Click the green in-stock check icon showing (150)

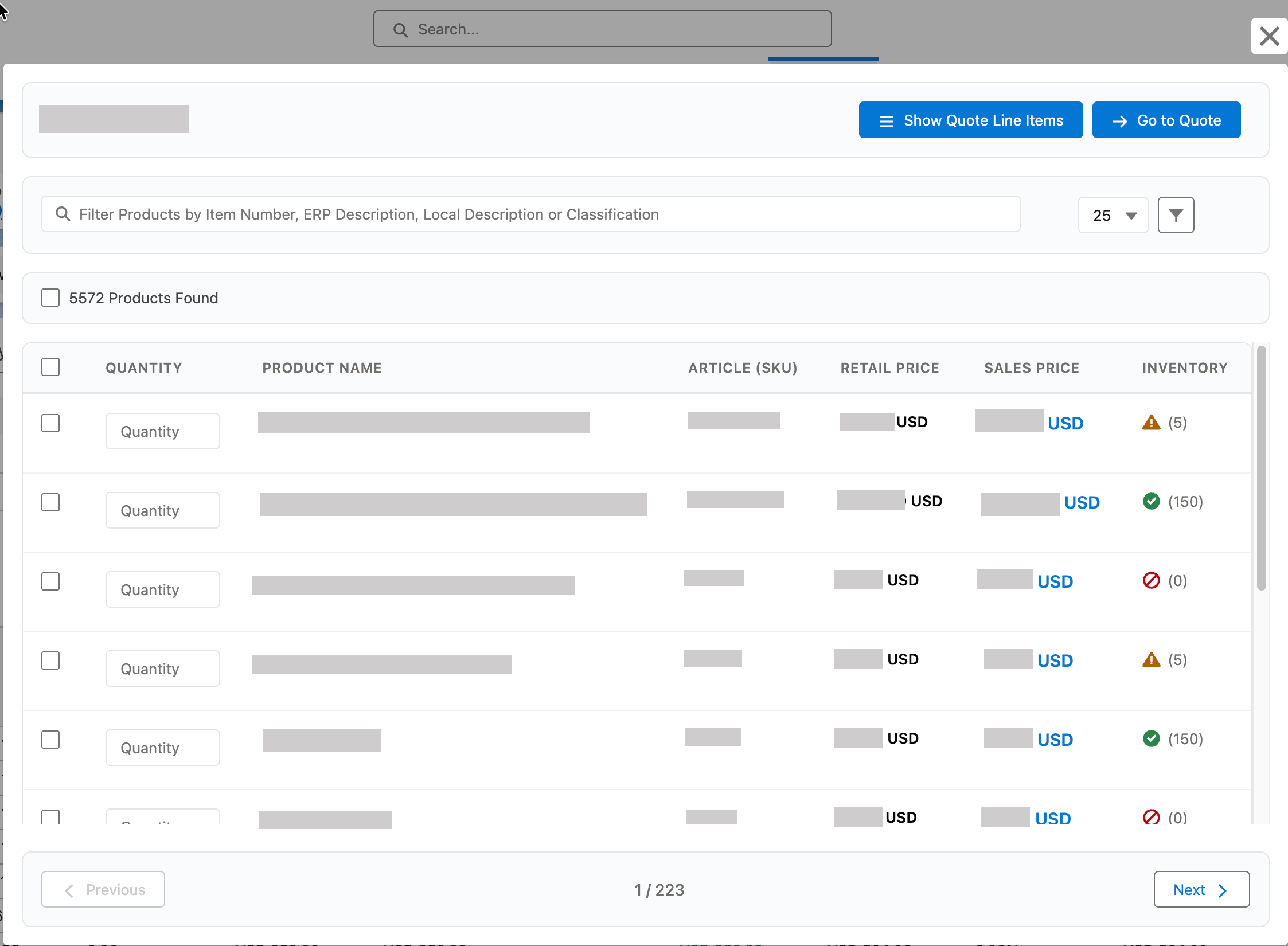coord(1152,501)
